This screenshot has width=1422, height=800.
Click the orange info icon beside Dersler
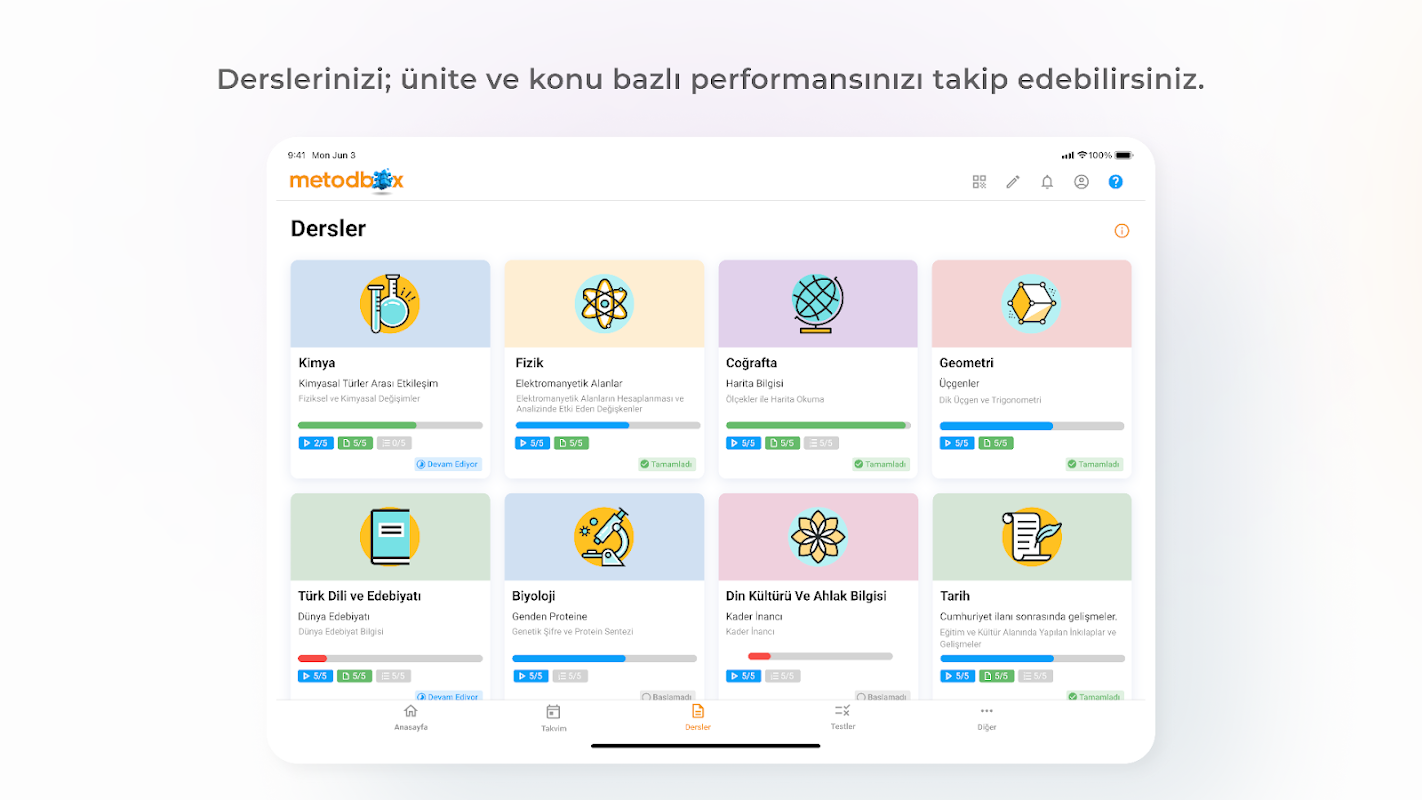(1122, 231)
